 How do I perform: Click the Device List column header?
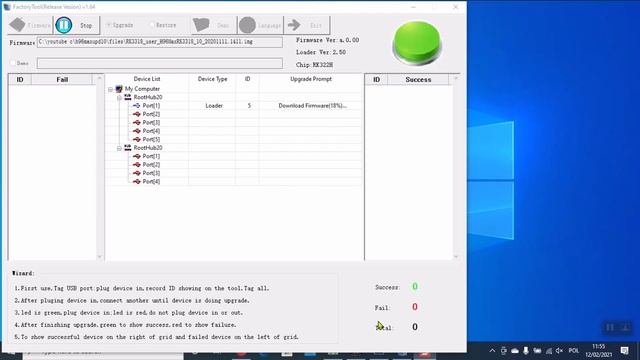pyautogui.click(x=147, y=79)
